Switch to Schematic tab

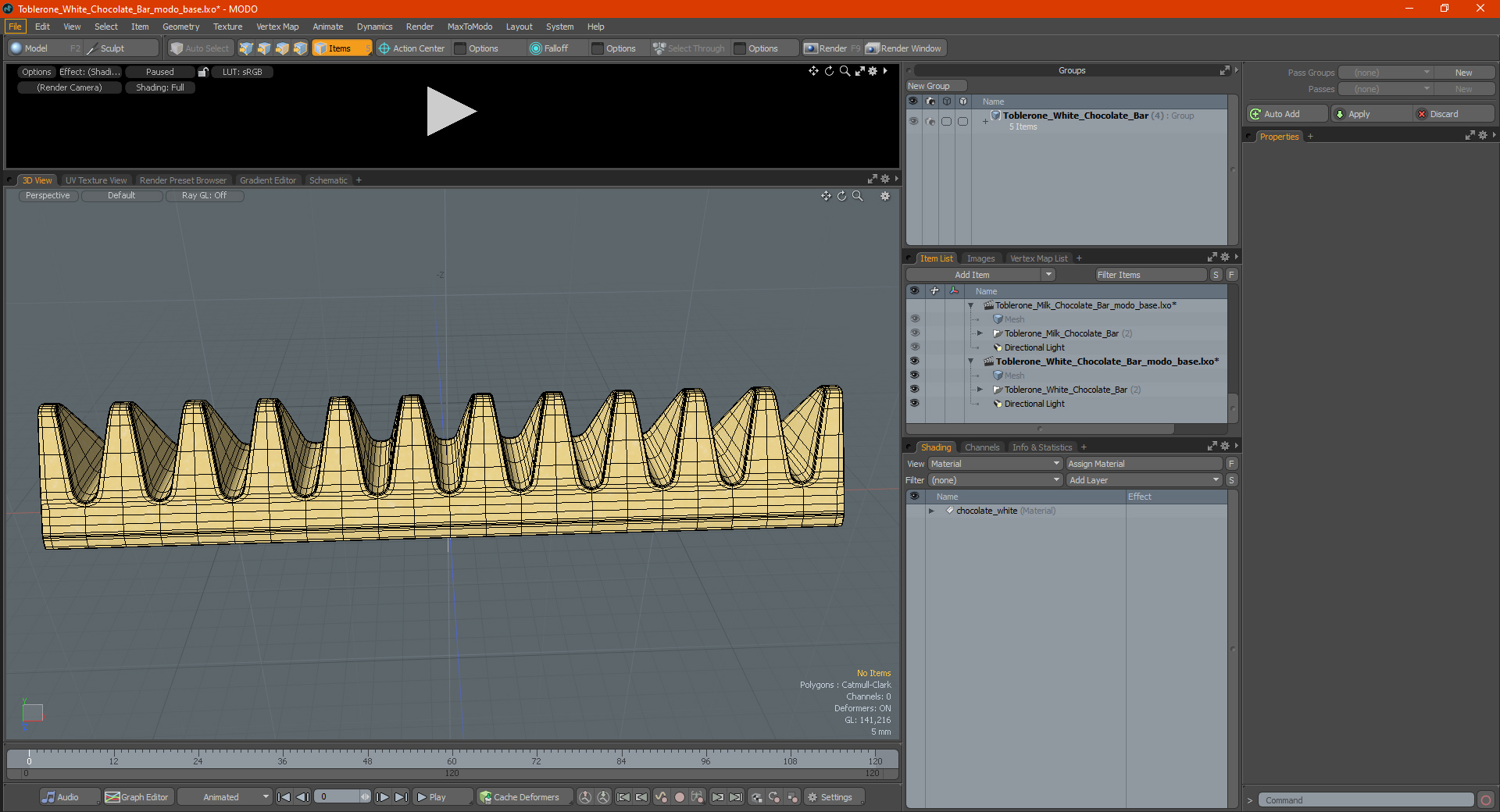328,180
